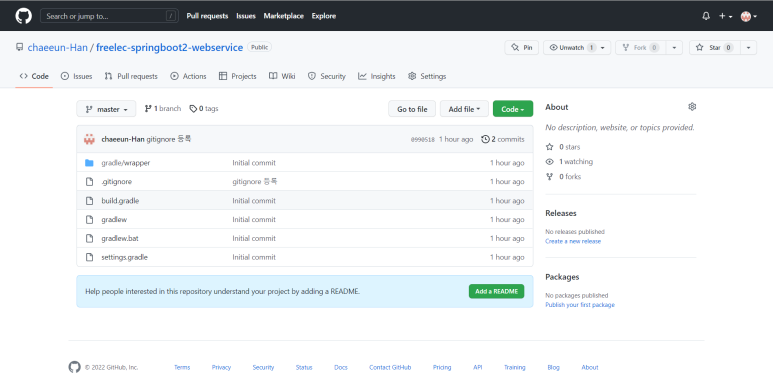Open Contact GitHub footer link

[x=390, y=367]
